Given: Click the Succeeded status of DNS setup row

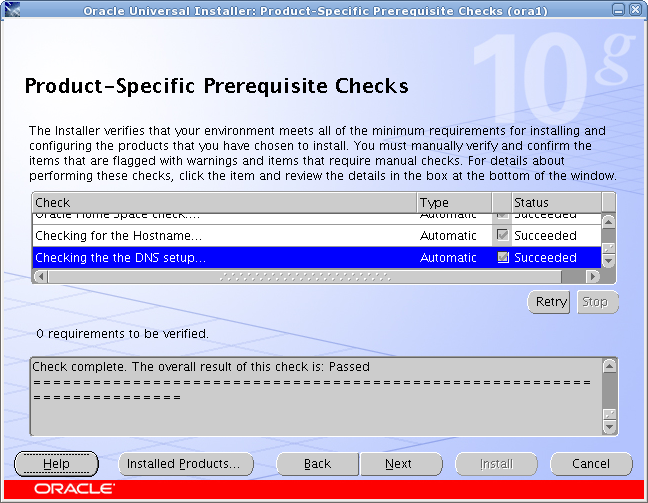Looking at the screenshot, I should [545, 257].
